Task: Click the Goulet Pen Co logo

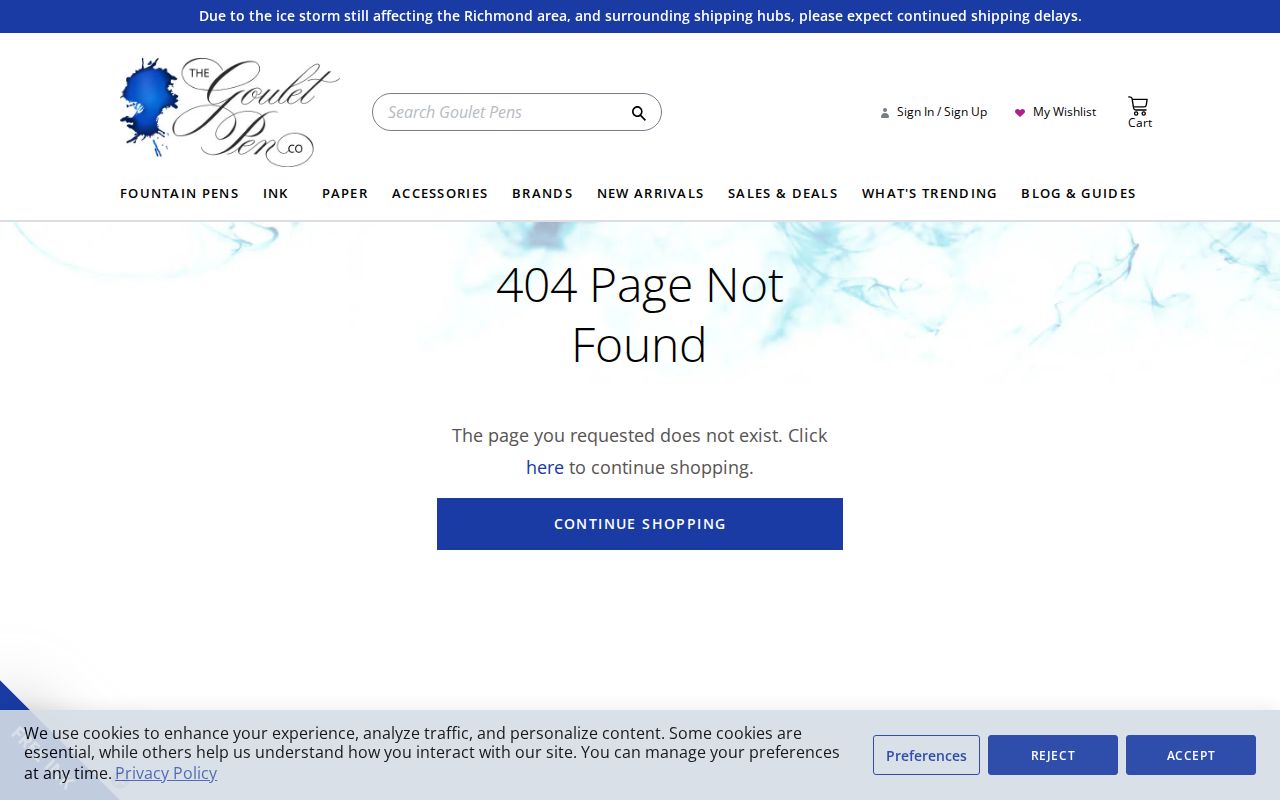Action: click(230, 112)
